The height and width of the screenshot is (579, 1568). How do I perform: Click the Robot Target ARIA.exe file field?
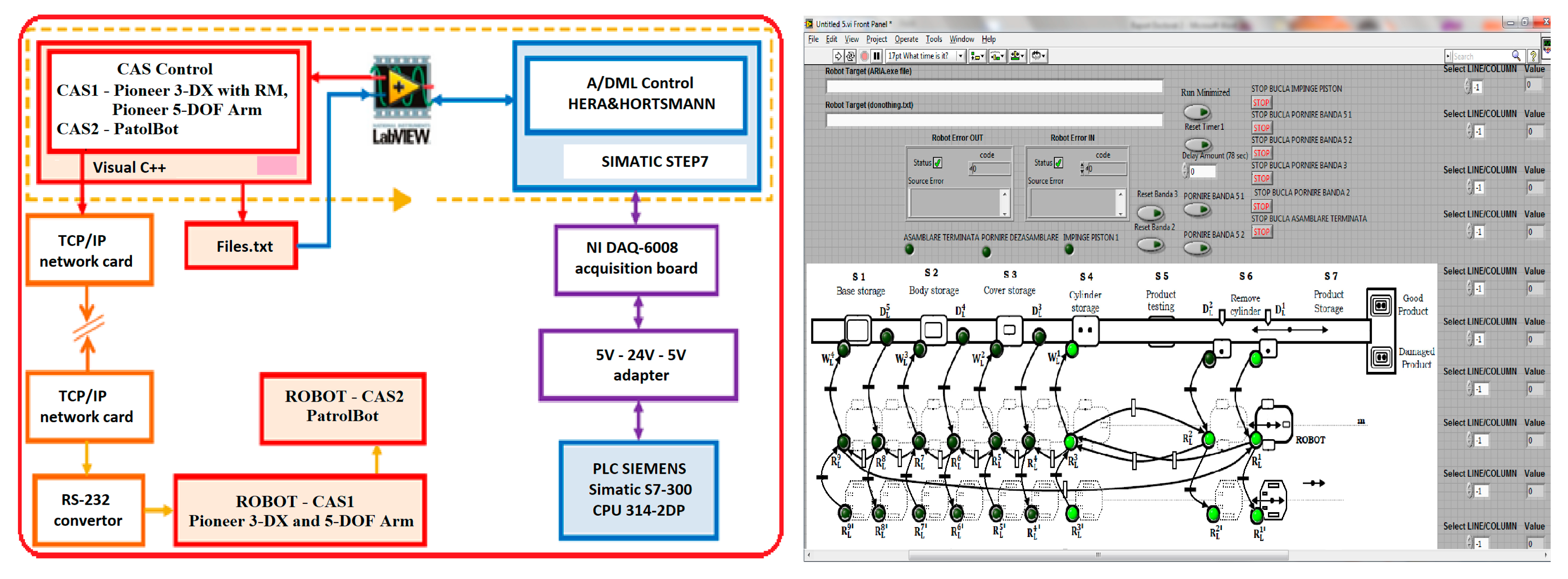993,87
